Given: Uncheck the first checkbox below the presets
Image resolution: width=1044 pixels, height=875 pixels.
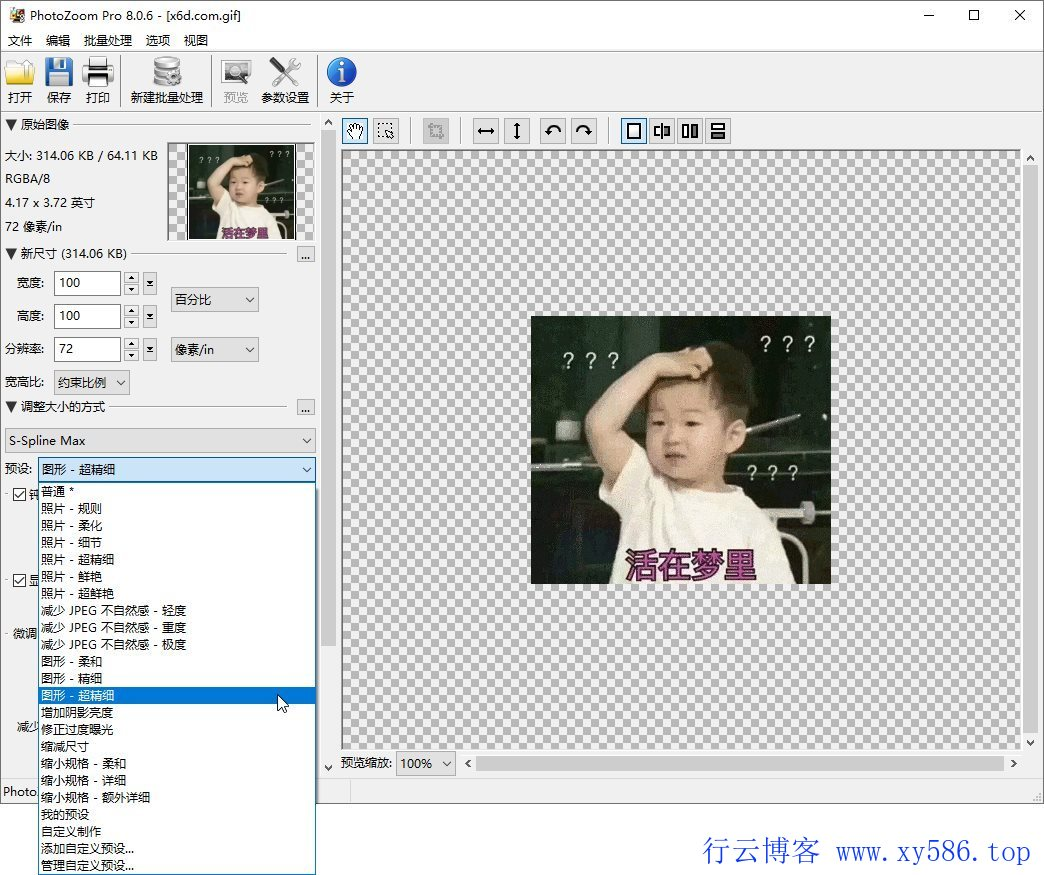Looking at the screenshot, I should pyautogui.click(x=22, y=493).
